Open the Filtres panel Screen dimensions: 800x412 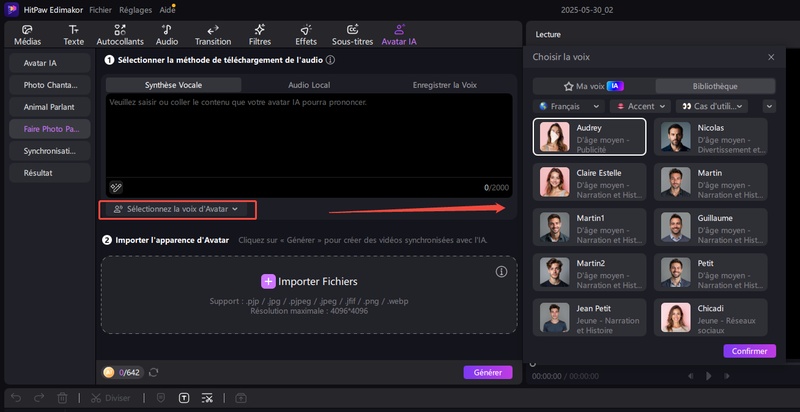[260, 35]
